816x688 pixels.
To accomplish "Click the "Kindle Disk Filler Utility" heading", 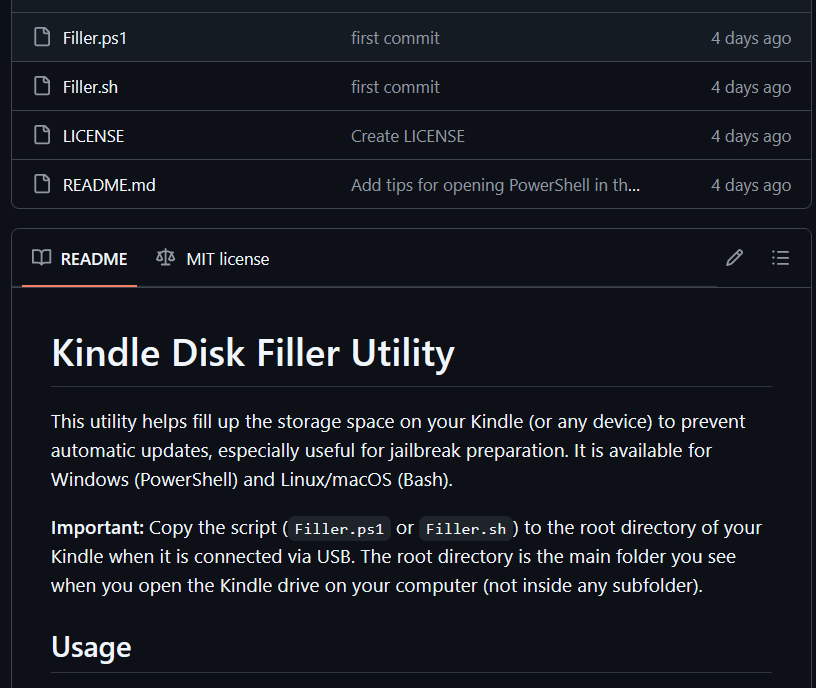I will (253, 353).
